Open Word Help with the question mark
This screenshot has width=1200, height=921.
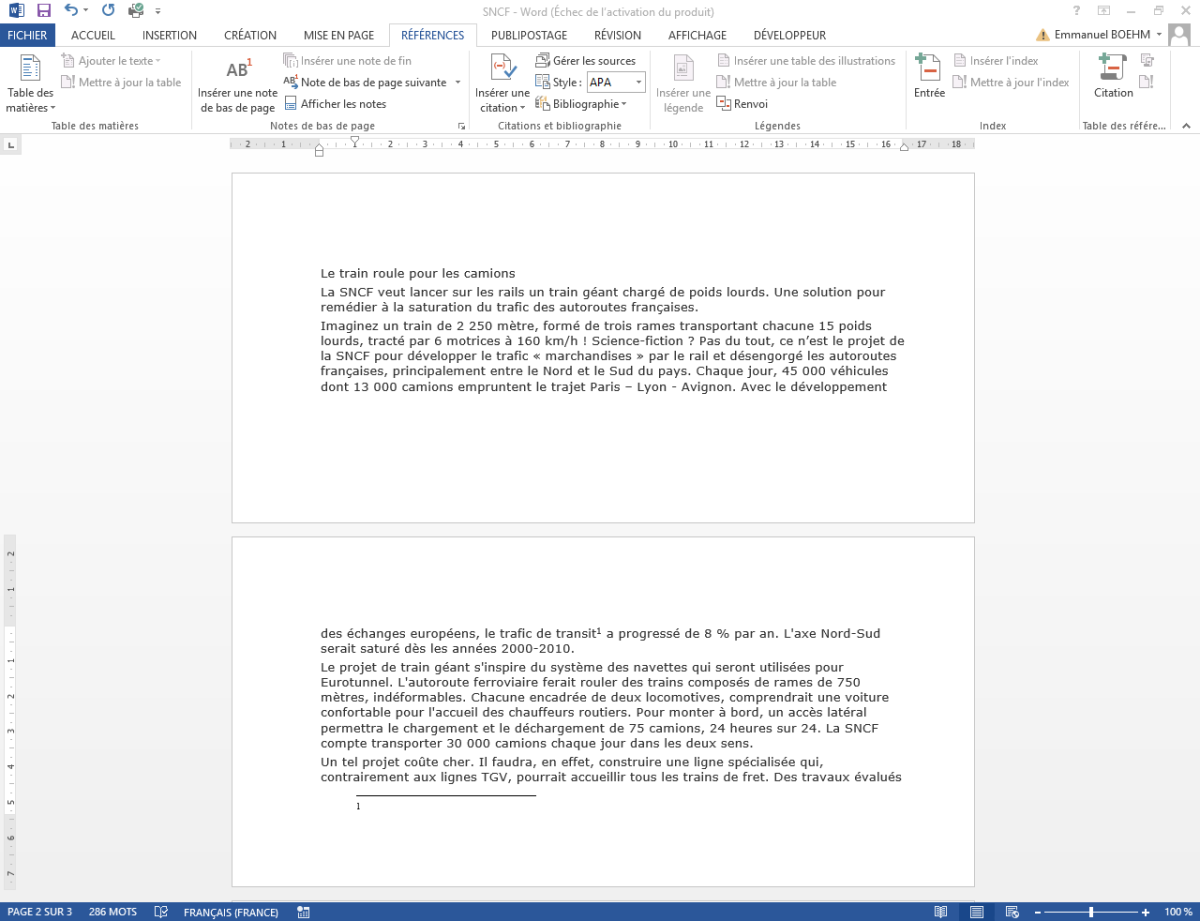pos(1076,10)
